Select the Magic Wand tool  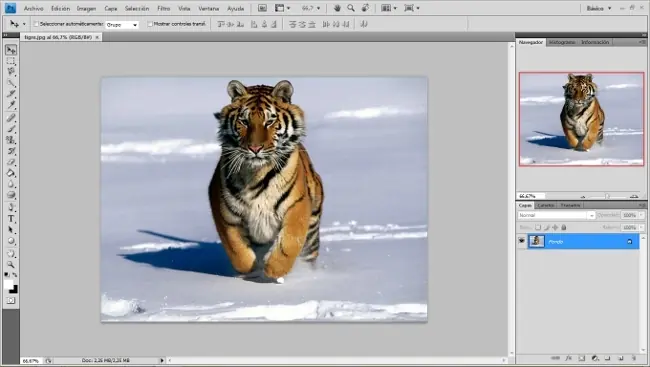(11, 83)
